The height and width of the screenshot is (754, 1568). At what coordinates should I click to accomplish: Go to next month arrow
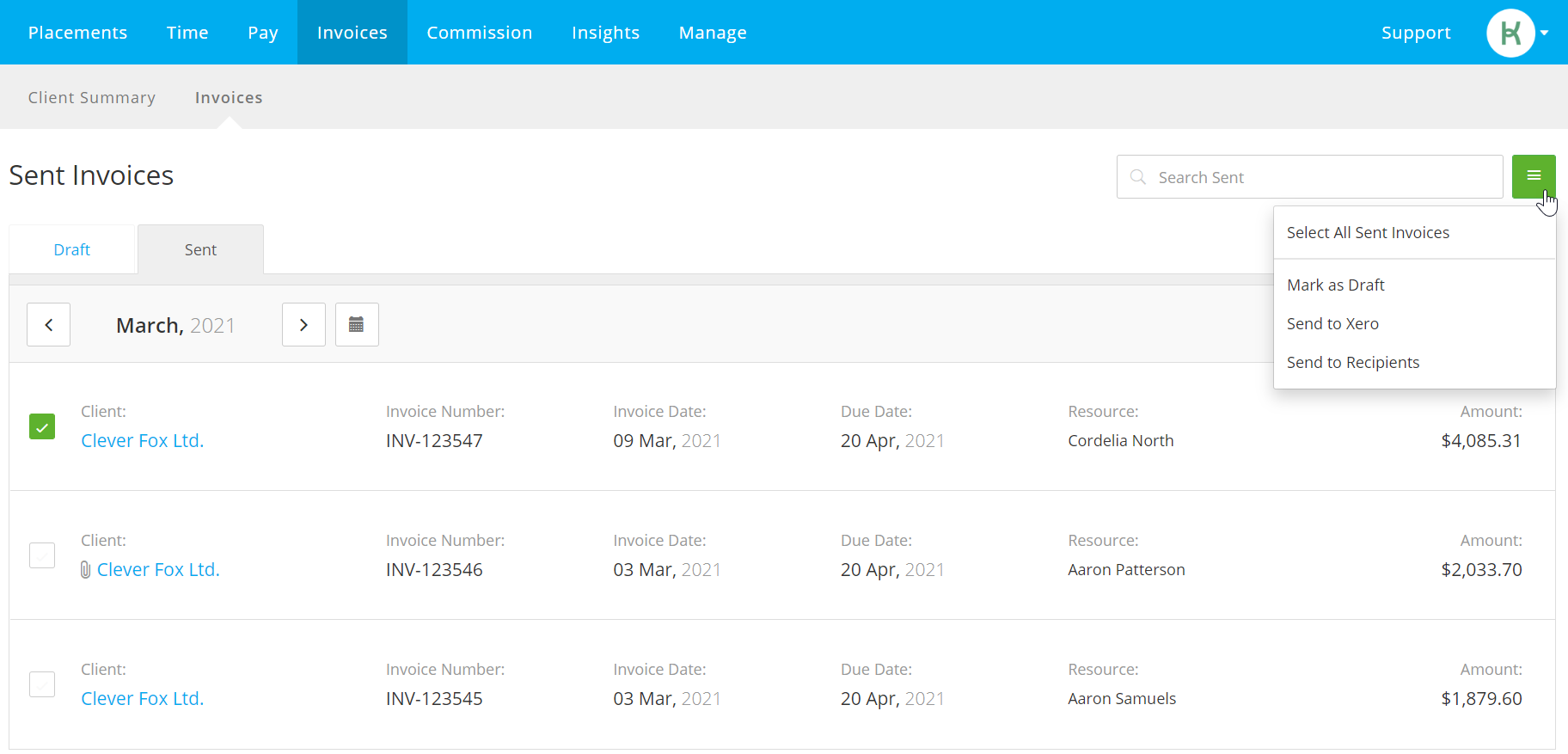[303, 324]
